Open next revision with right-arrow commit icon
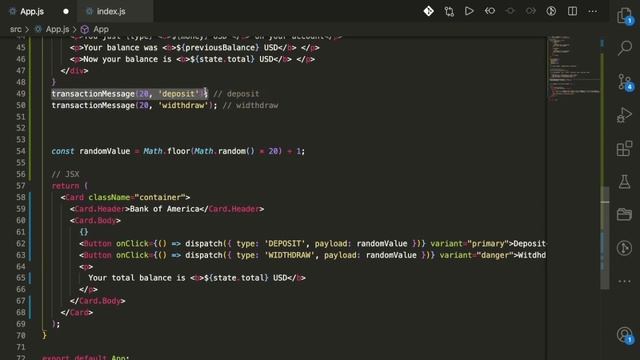The image size is (640, 360). click(531, 11)
